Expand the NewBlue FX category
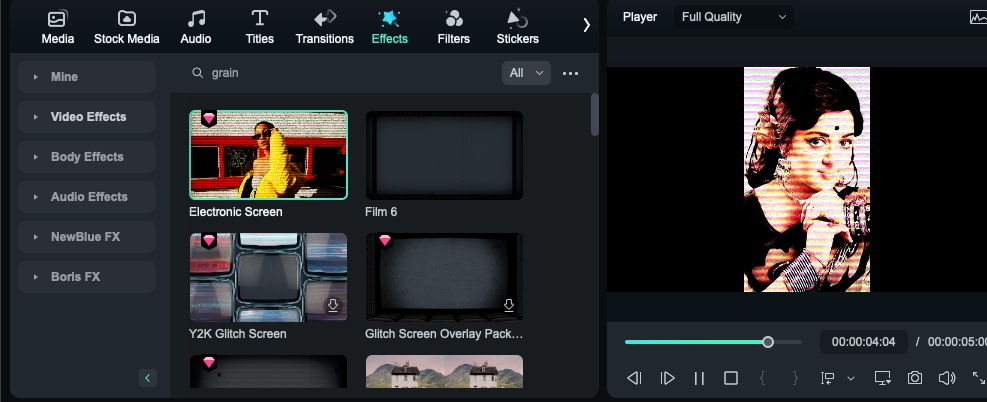The height and width of the screenshot is (402, 987). coord(87,237)
